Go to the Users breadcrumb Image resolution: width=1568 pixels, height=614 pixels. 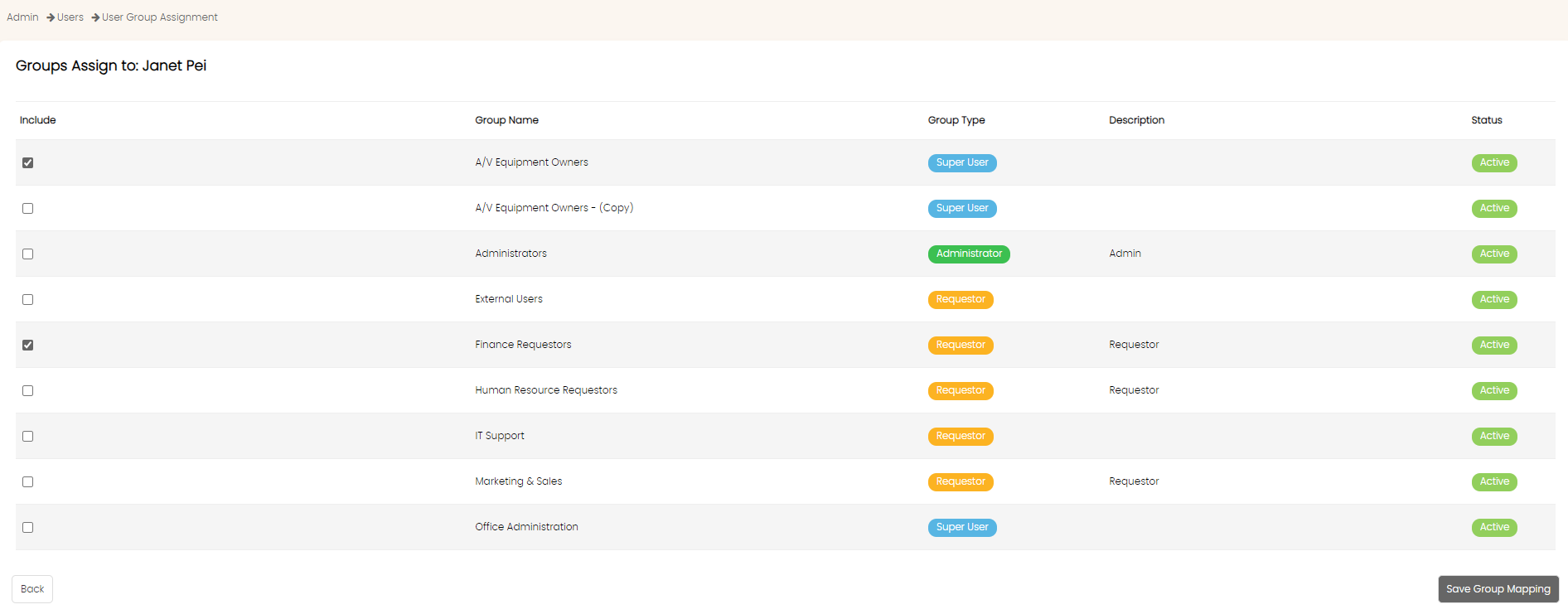point(70,17)
